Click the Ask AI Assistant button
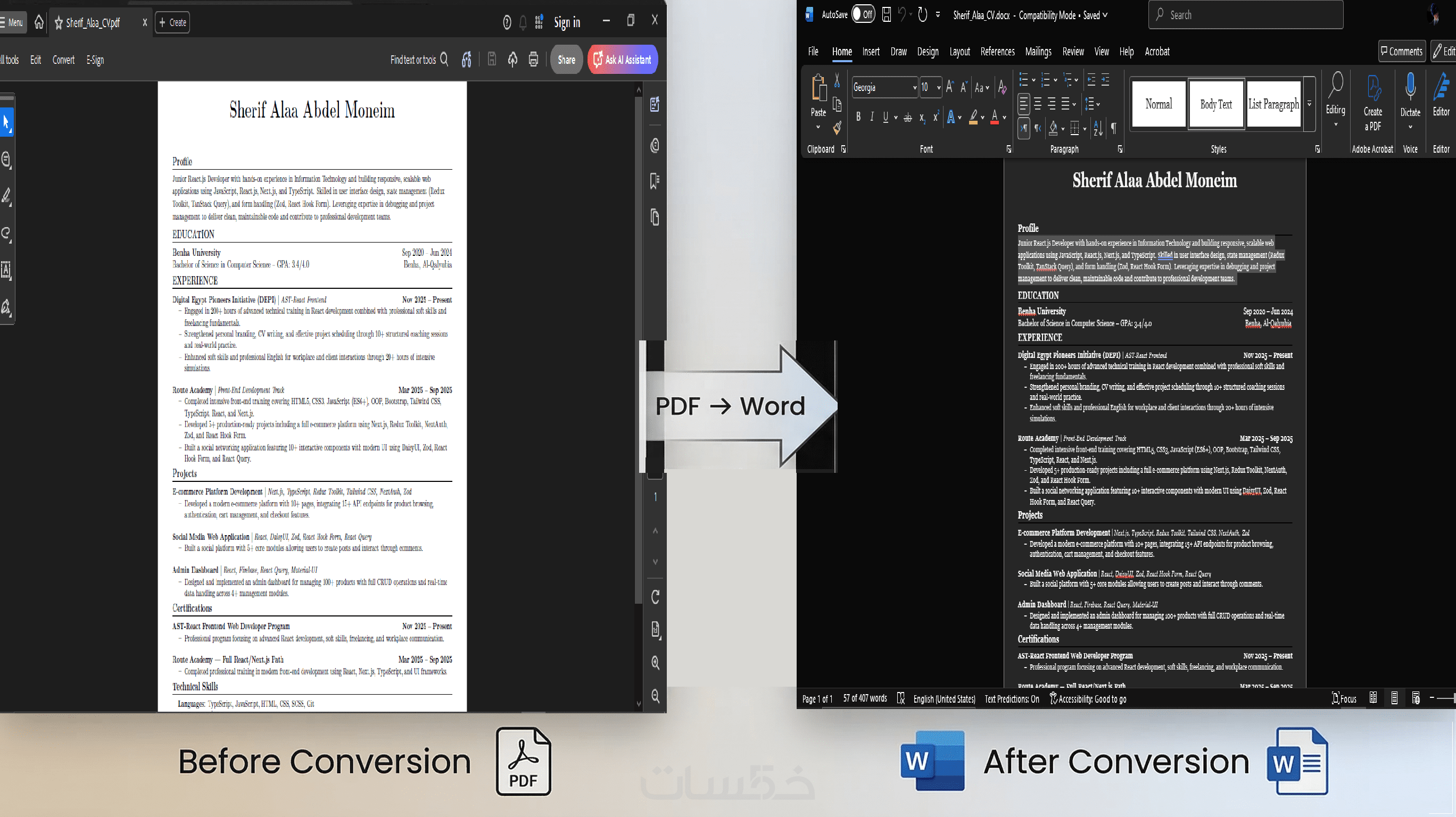The image size is (1456, 817). (x=622, y=60)
